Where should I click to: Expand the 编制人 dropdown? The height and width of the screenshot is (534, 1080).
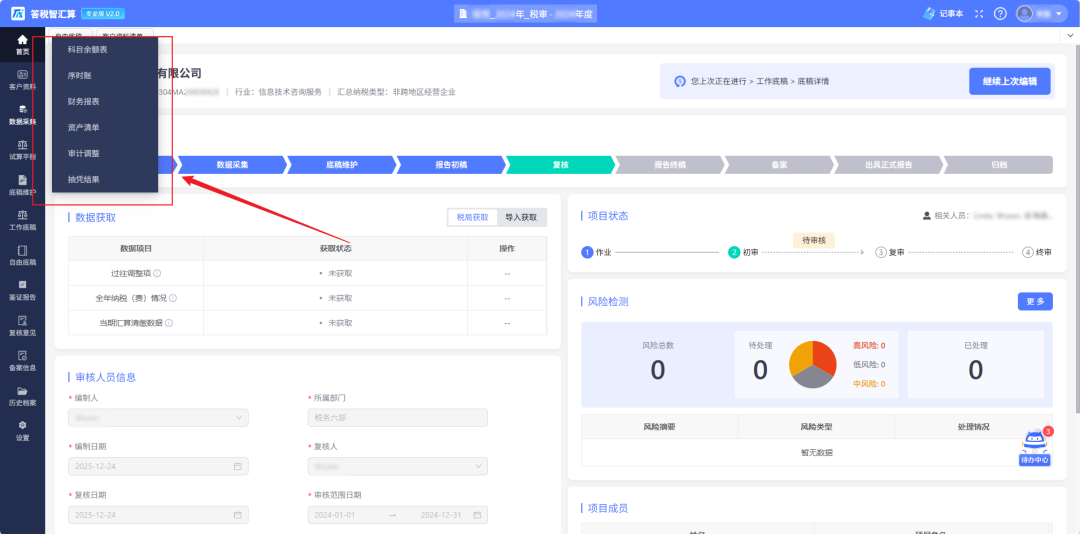[158, 418]
